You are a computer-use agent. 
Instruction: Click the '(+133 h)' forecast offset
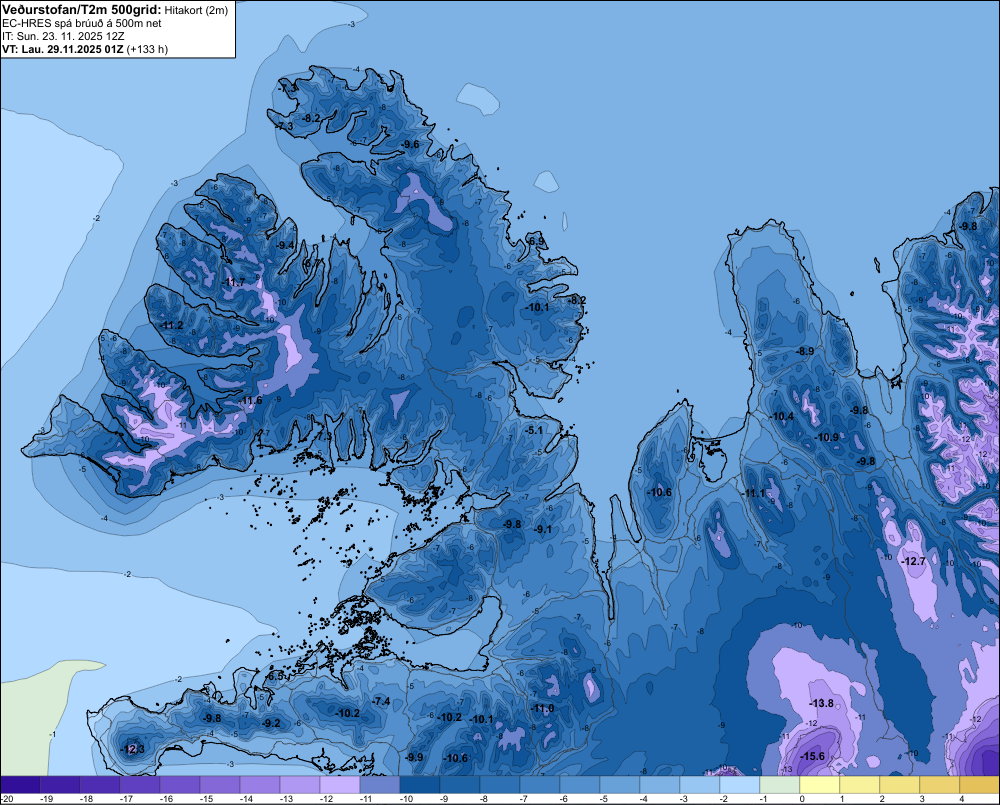(x=147, y=49)
